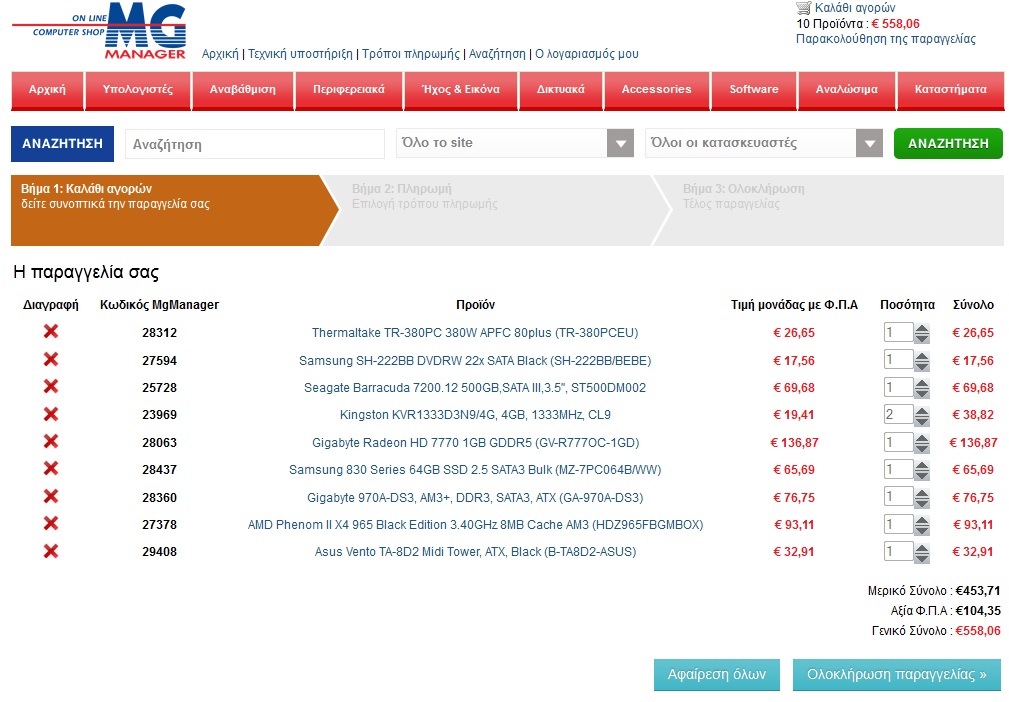This screenshot has height=702, width=1009.
Task: Click Καλάθι αγορών link at top right
Action: click(855, 8)
